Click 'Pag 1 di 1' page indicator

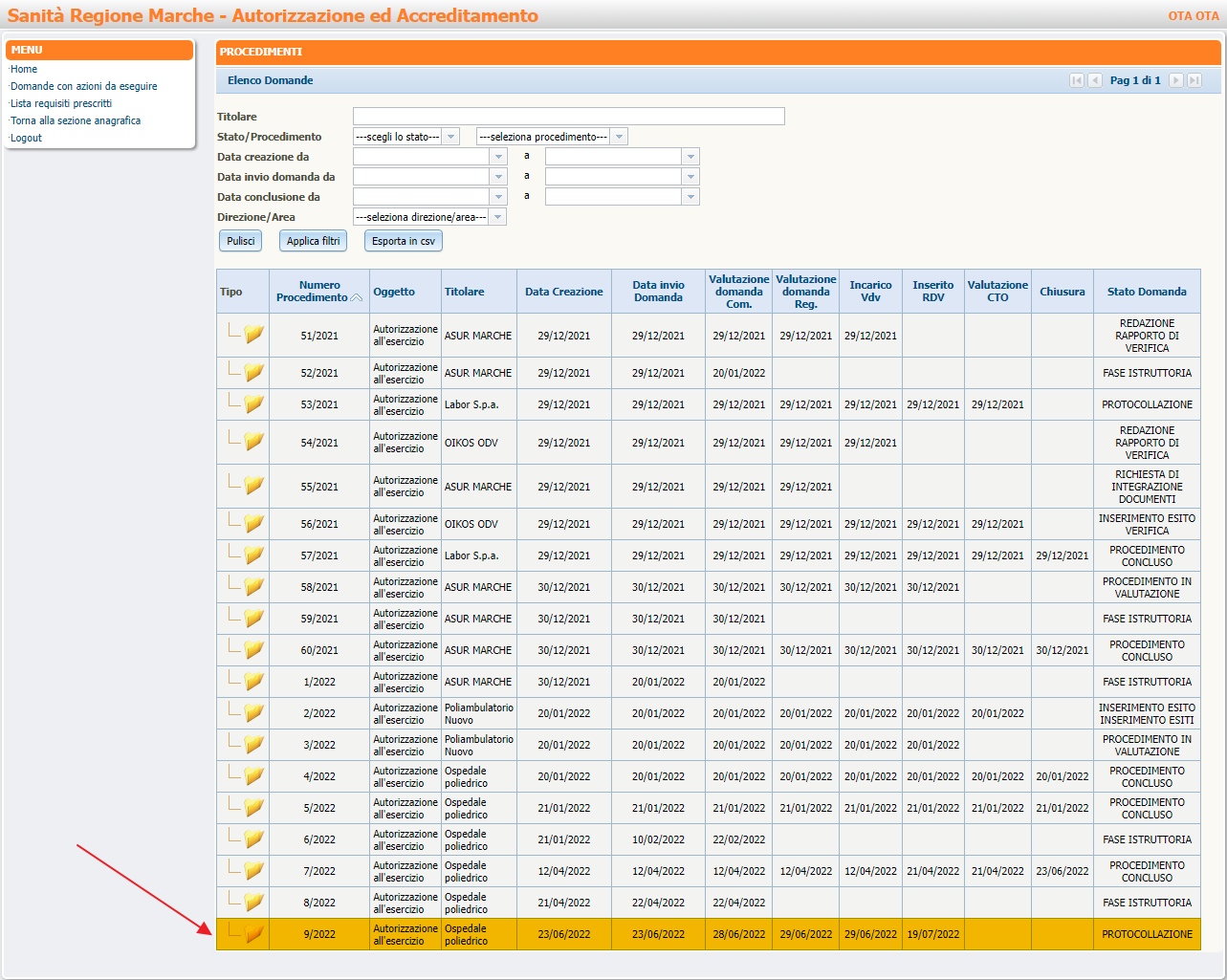[1135, 80]
